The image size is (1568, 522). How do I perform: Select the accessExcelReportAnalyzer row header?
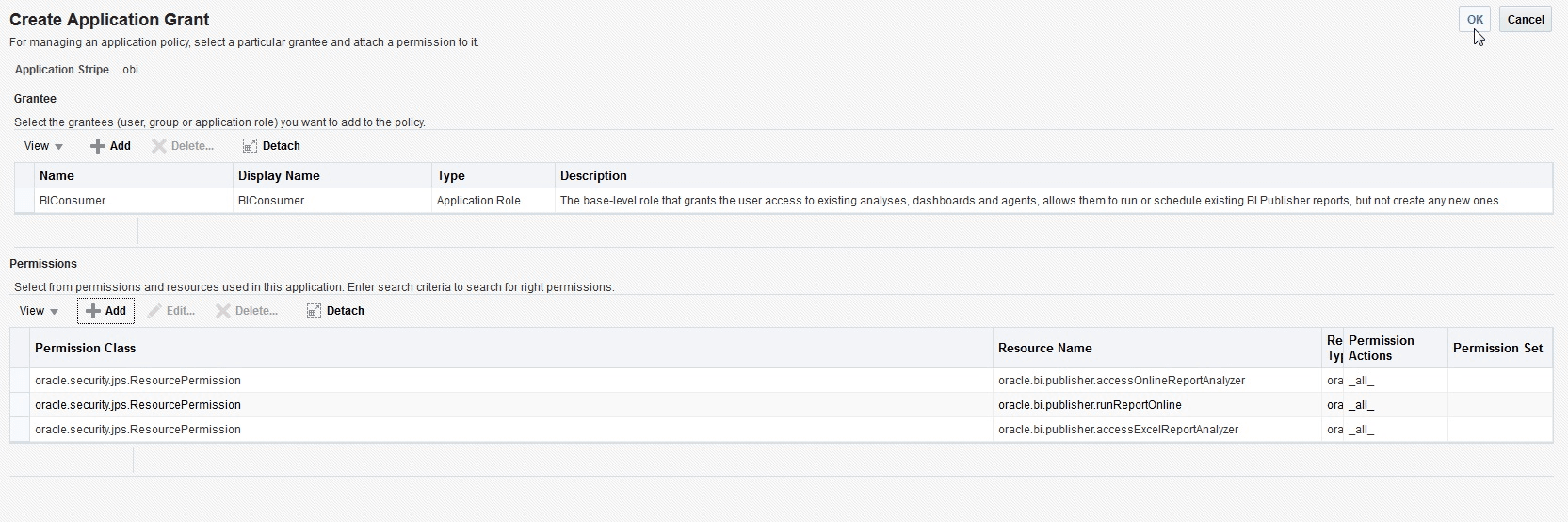[20, 430]
